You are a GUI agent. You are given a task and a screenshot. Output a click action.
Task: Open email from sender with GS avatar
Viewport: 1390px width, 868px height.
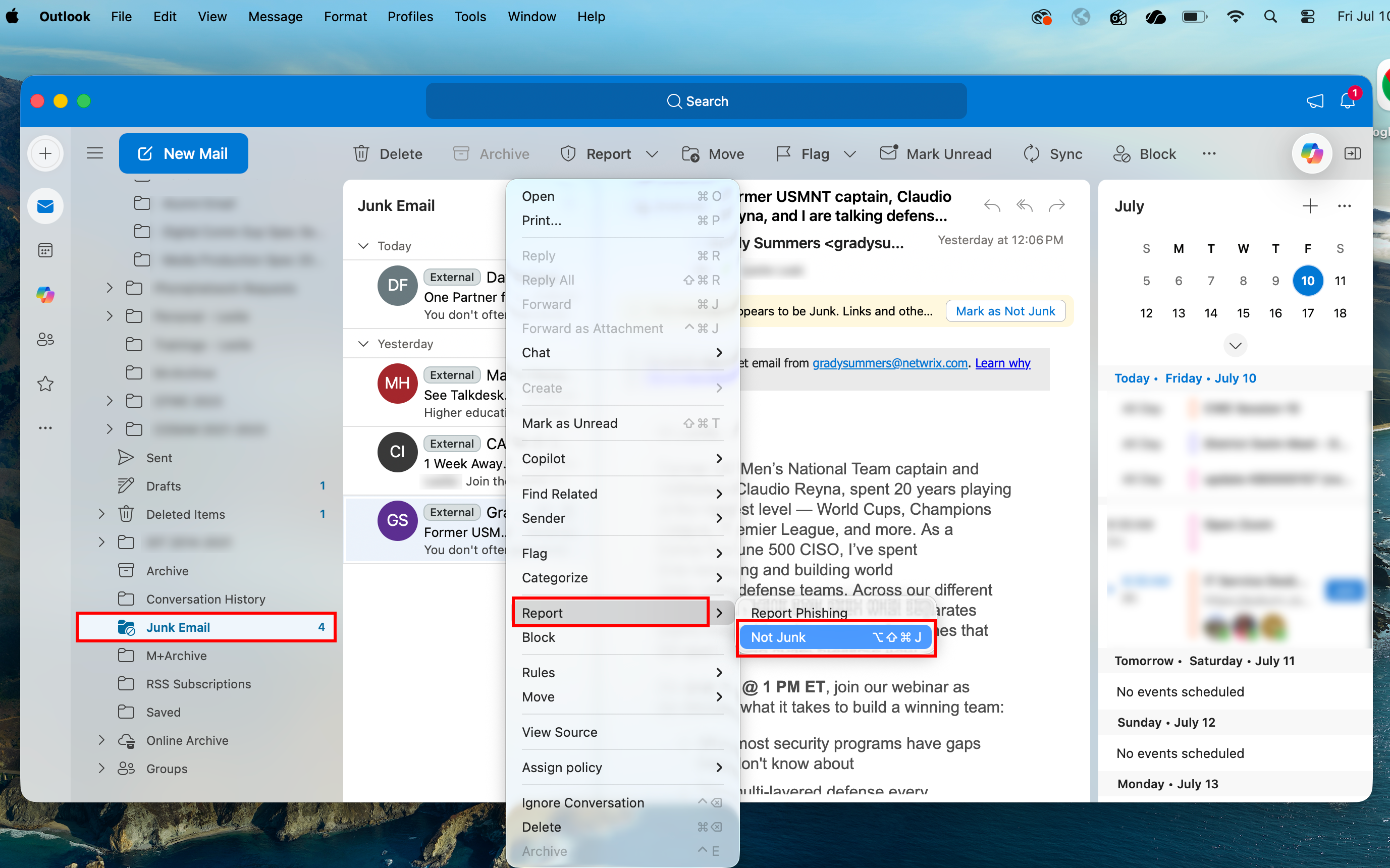pyautogui.click(x=425, y=530)
